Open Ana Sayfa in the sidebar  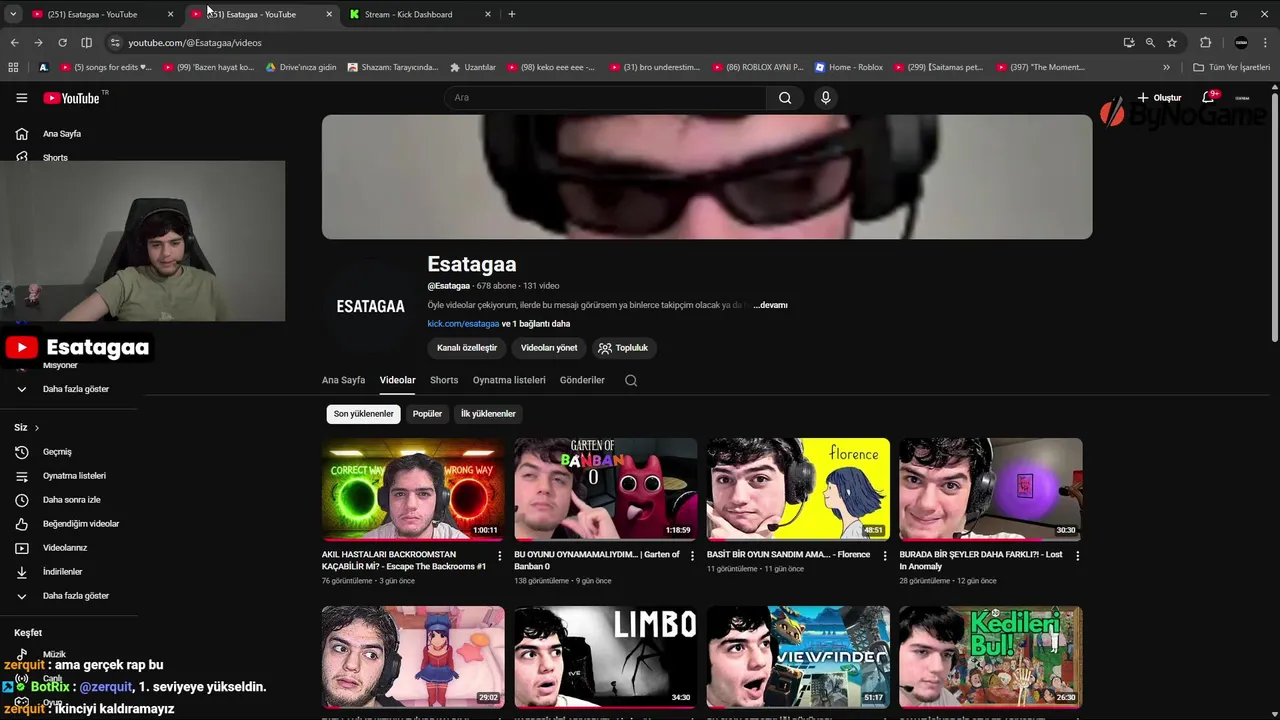pyautogui.click(x=62, y=134)
